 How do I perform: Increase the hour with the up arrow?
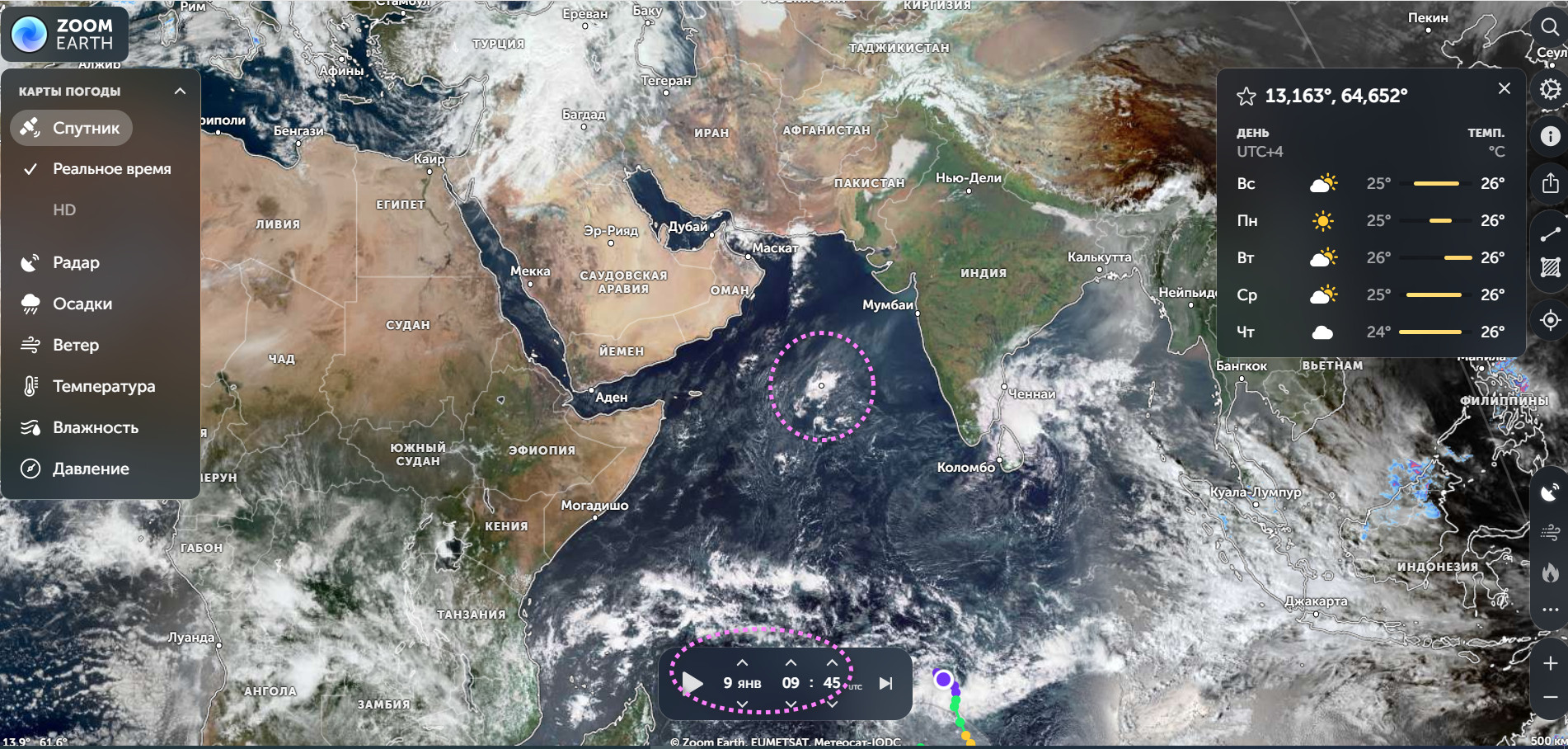[791, 662]
